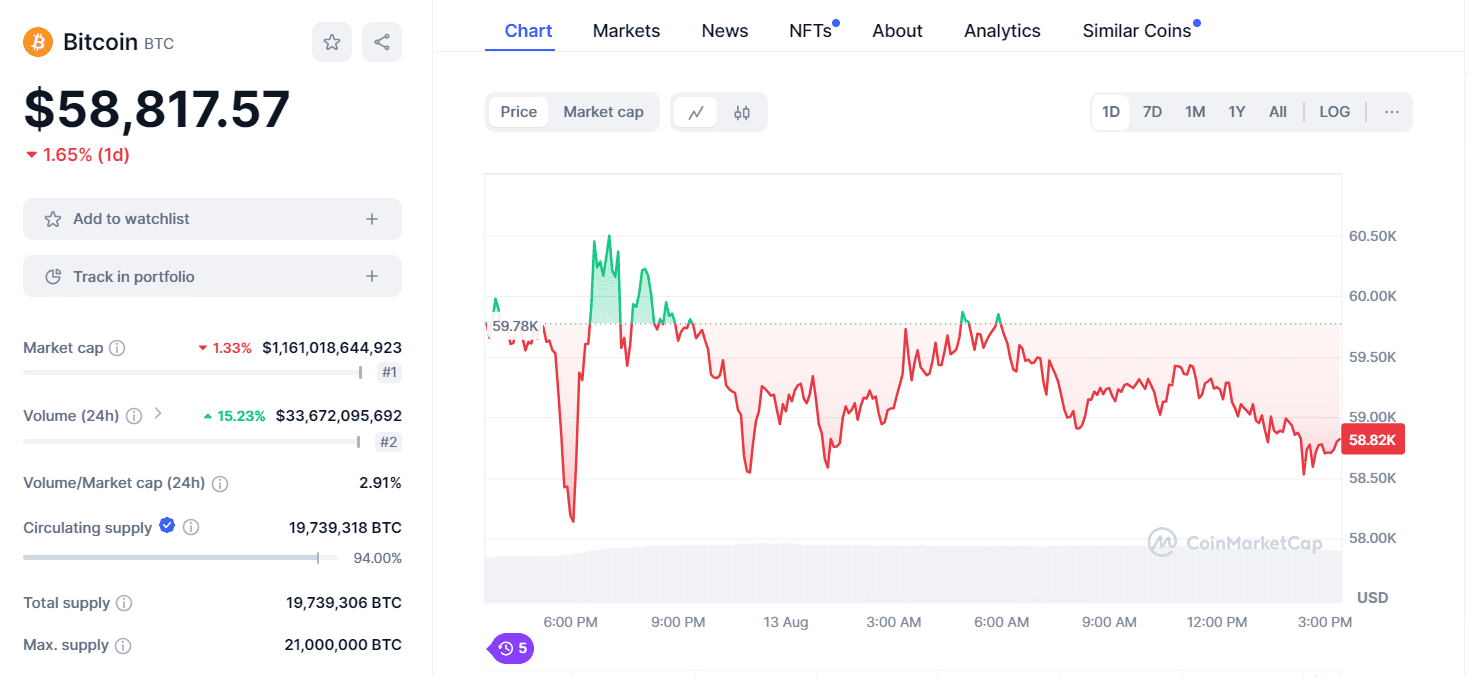Switch to the Markets tab

click(626, 30)
